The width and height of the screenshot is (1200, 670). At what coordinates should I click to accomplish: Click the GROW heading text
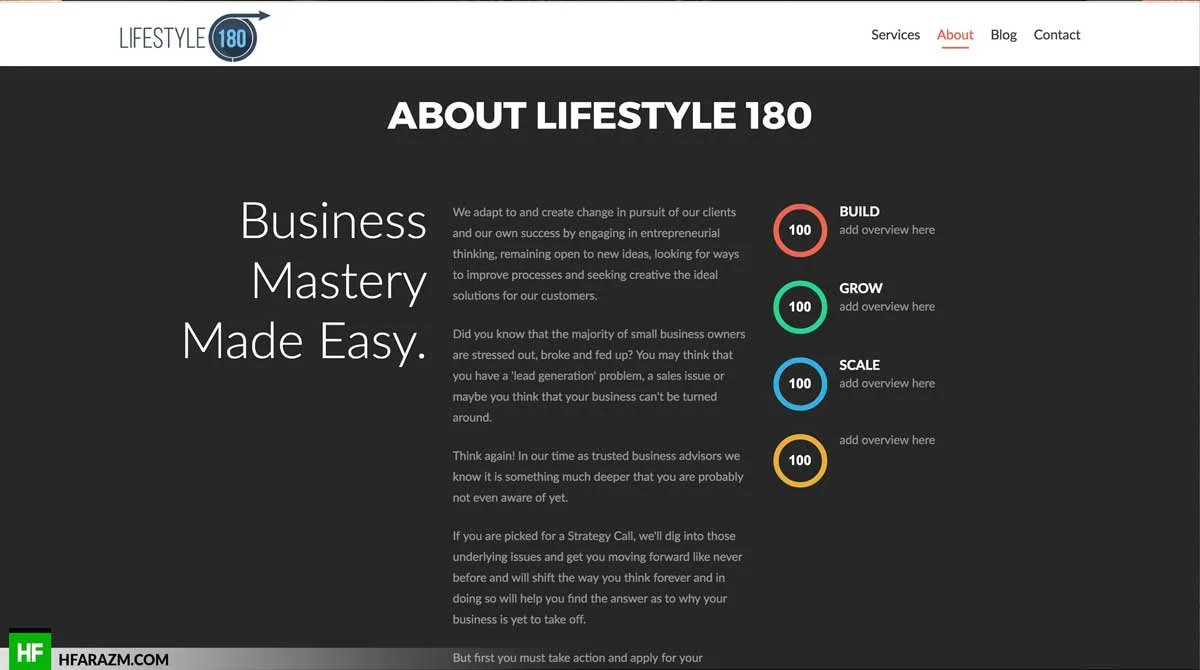click(860, 288)
